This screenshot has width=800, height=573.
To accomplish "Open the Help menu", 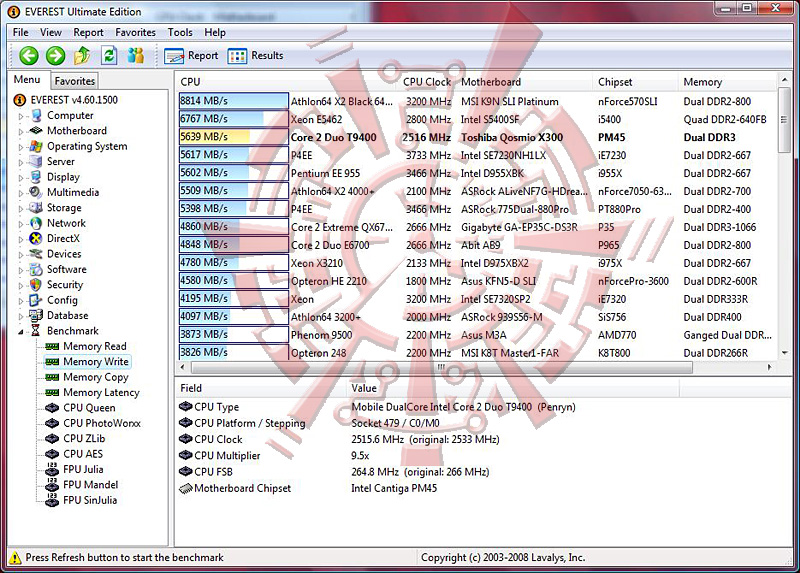I will [215, 32].
